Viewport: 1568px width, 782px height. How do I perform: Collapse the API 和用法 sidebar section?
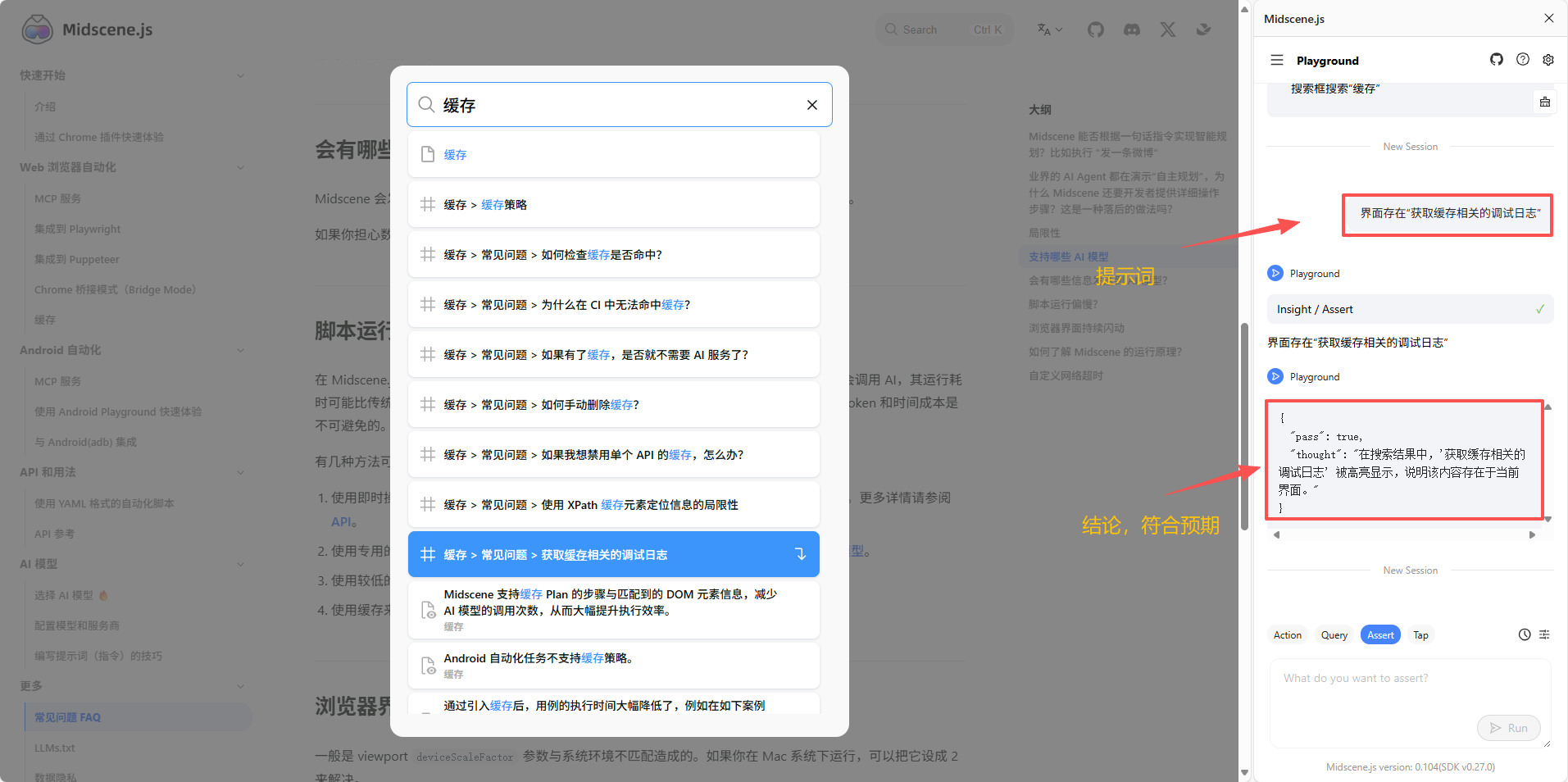coord(240,472)
